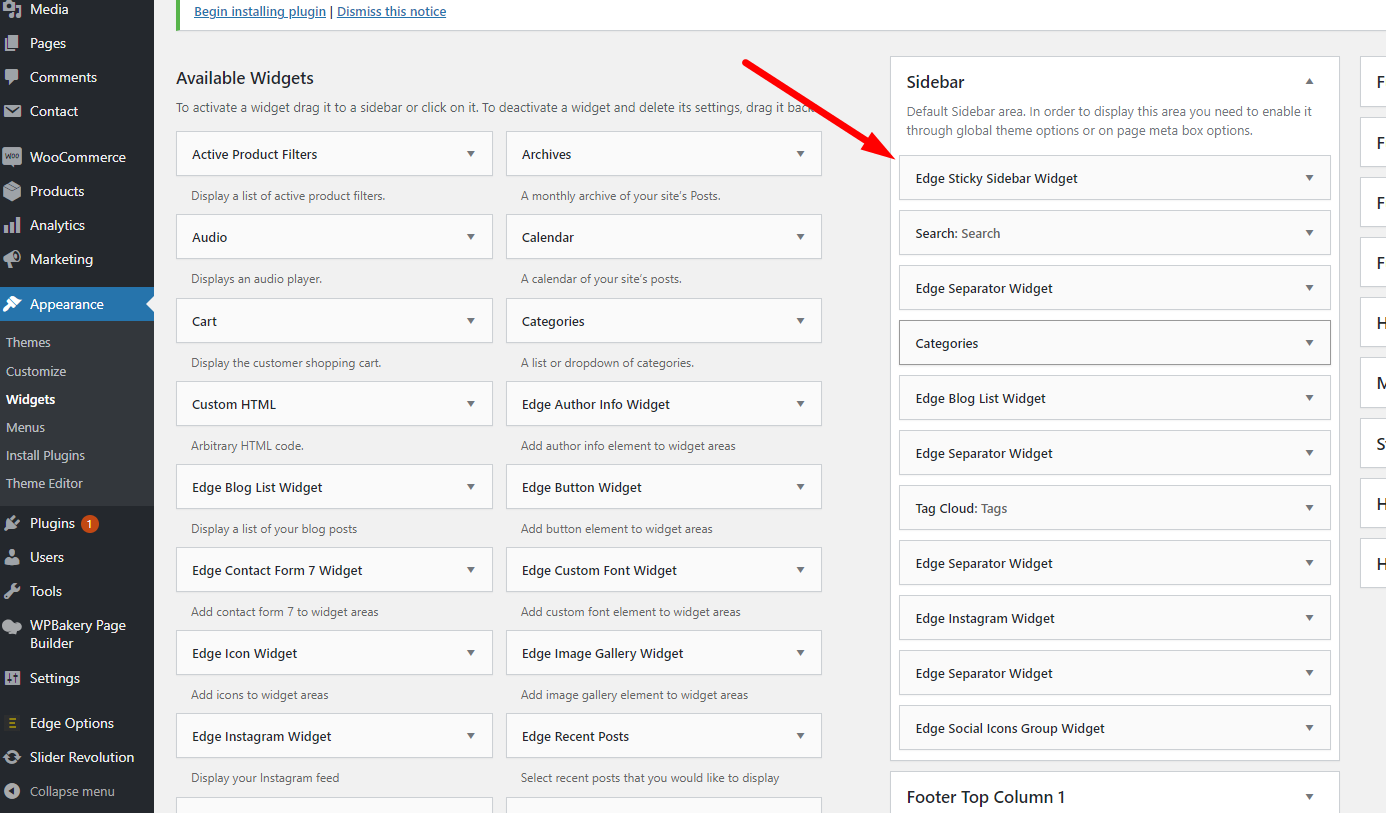Click the Settings sliders icon

(x=12, y=678)
